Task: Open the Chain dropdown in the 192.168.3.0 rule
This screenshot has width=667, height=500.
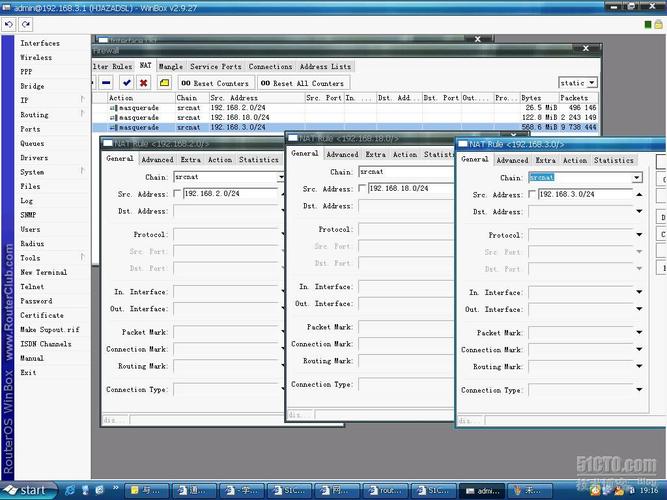Action: [637, 177]
